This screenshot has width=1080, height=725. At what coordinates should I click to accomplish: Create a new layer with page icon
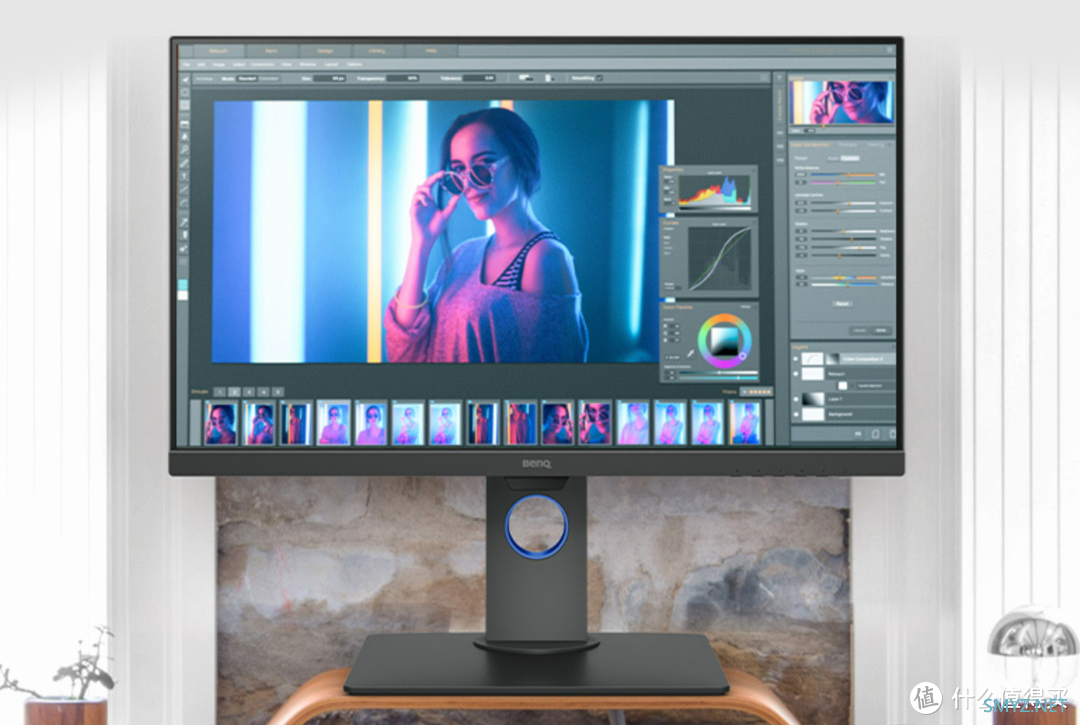pos(875,434)
